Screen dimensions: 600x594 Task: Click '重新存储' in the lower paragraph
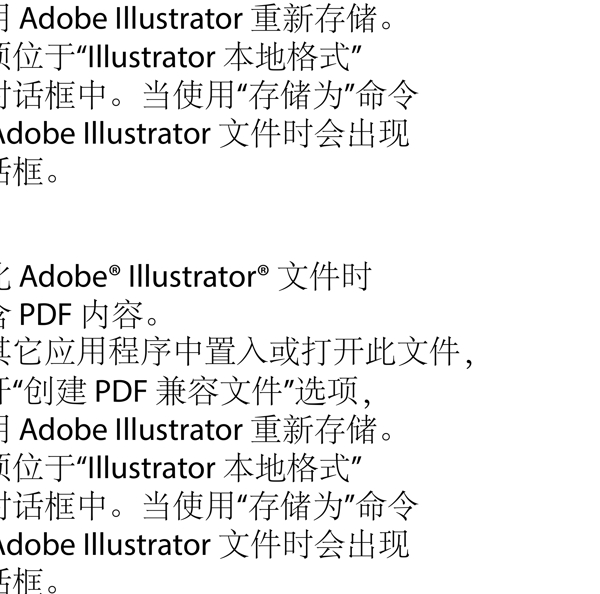click(314, 430)
